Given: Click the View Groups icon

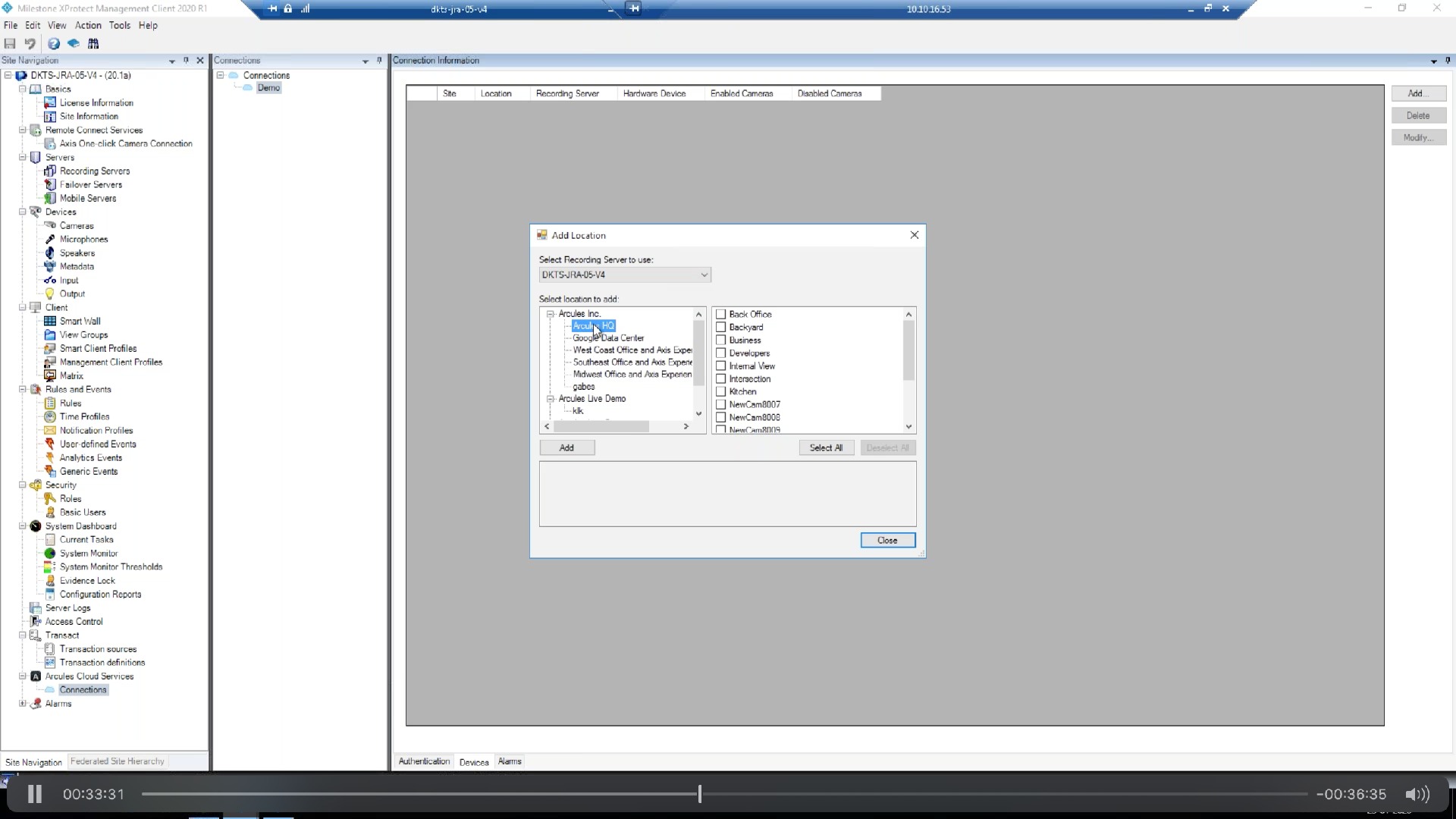Looking at the screenshot, I should [x=50, y=334].
